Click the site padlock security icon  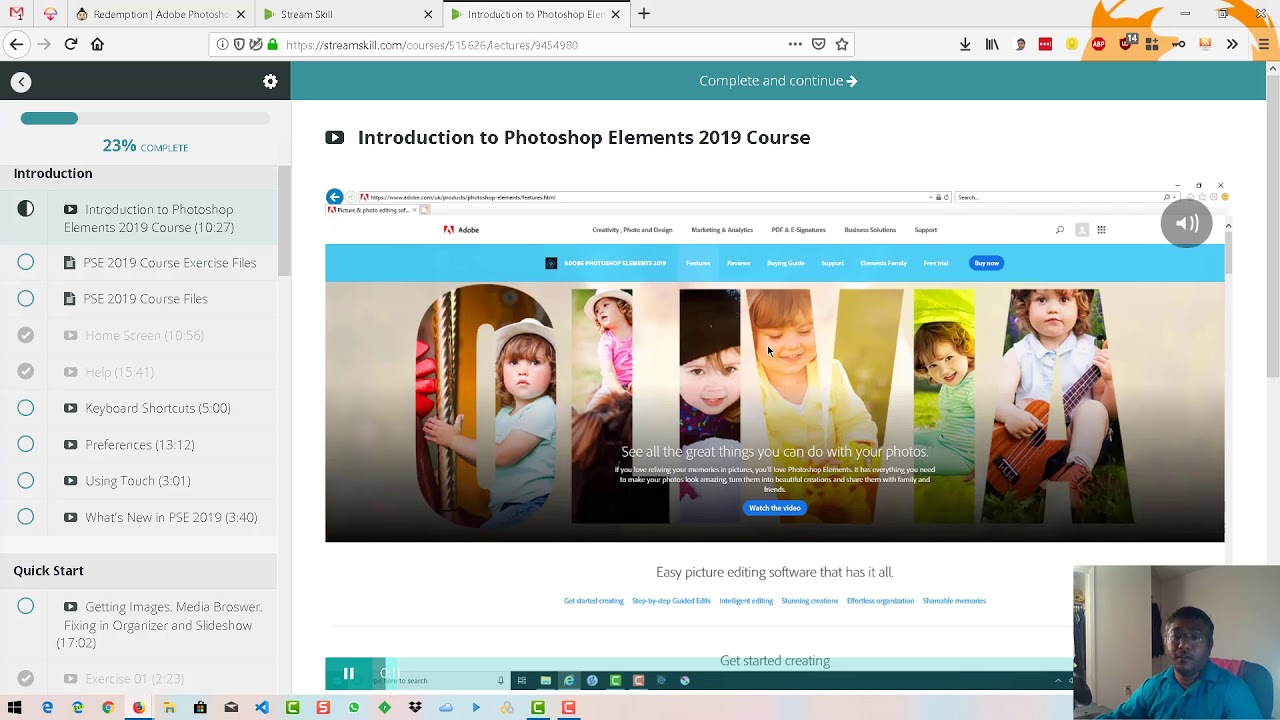272,44
